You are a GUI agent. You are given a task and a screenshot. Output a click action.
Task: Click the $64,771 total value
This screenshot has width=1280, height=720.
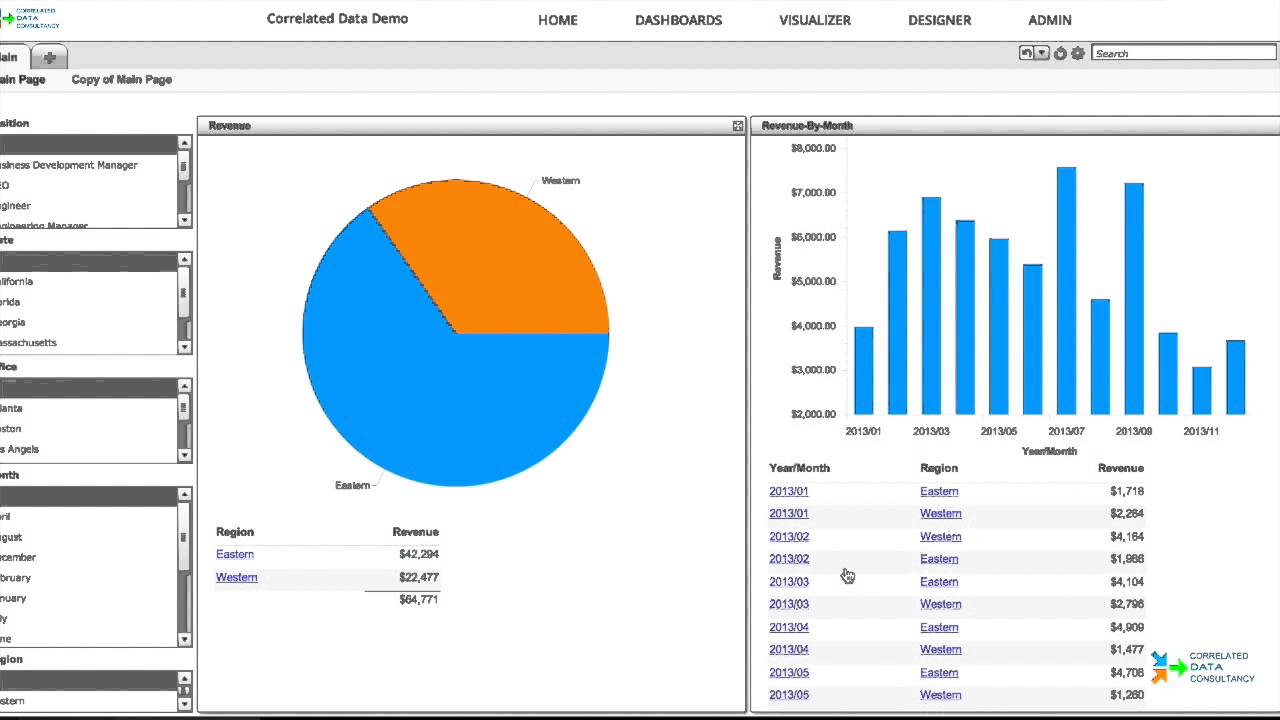click(419, 599)
